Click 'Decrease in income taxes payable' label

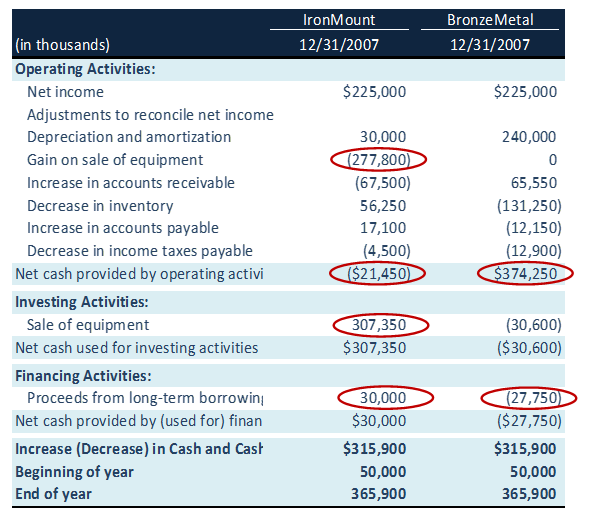(x=140, y=251)
